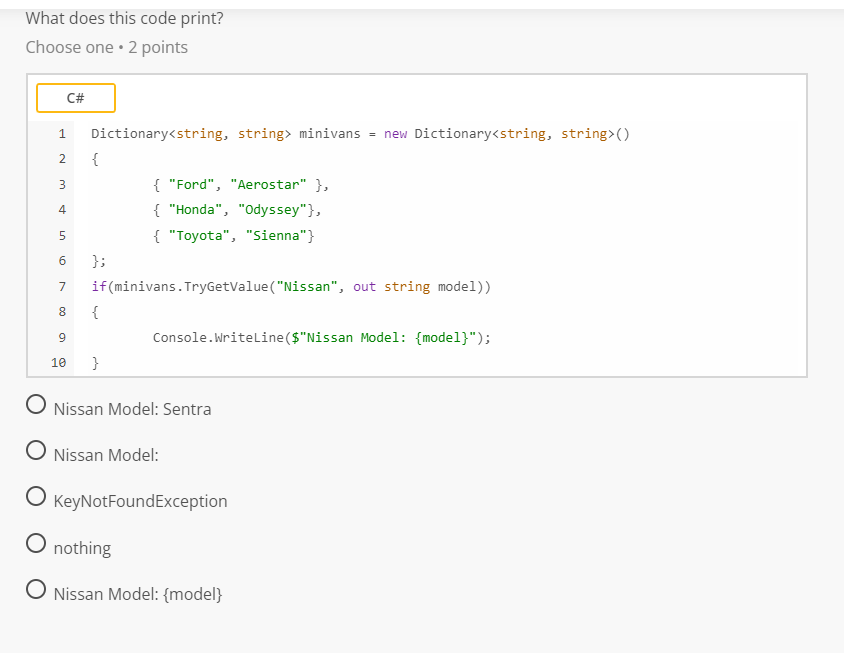Click the "Choose one • 2 points" text

click(x=107, y=47)
